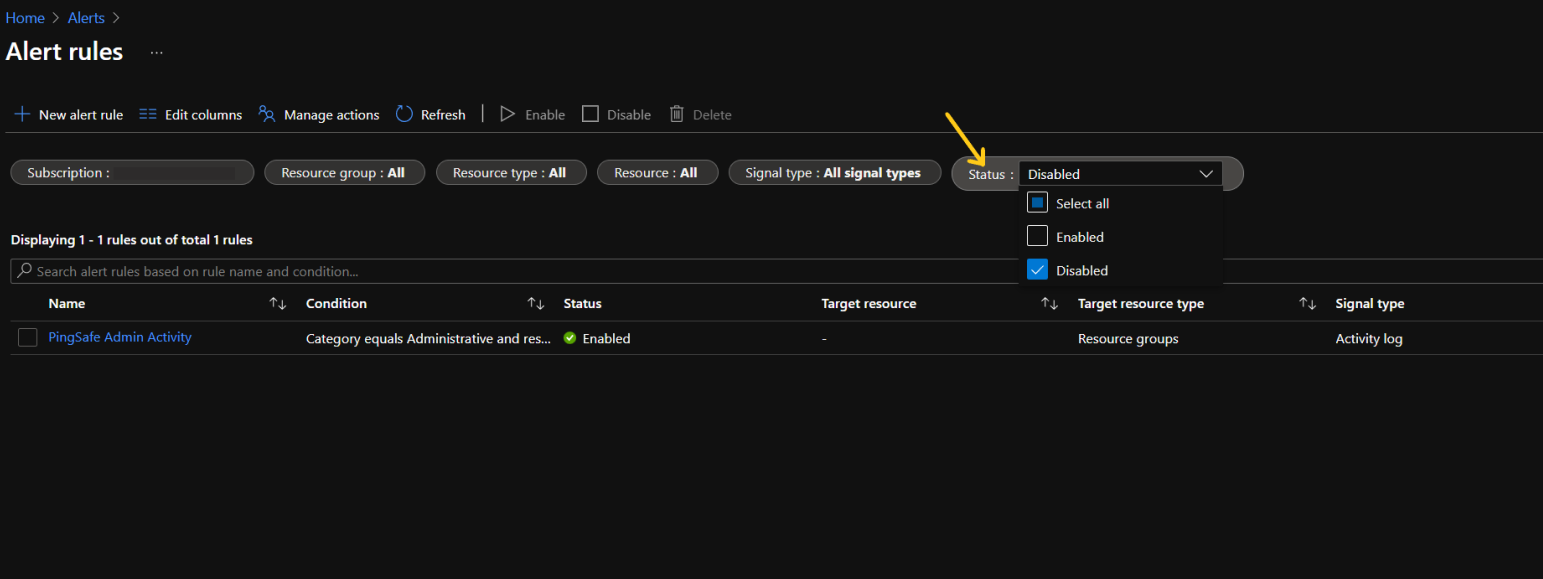Sort the table by Name column arrows
The width and height of the screenshot is (1543, 579).
click(x=278, y=304)
